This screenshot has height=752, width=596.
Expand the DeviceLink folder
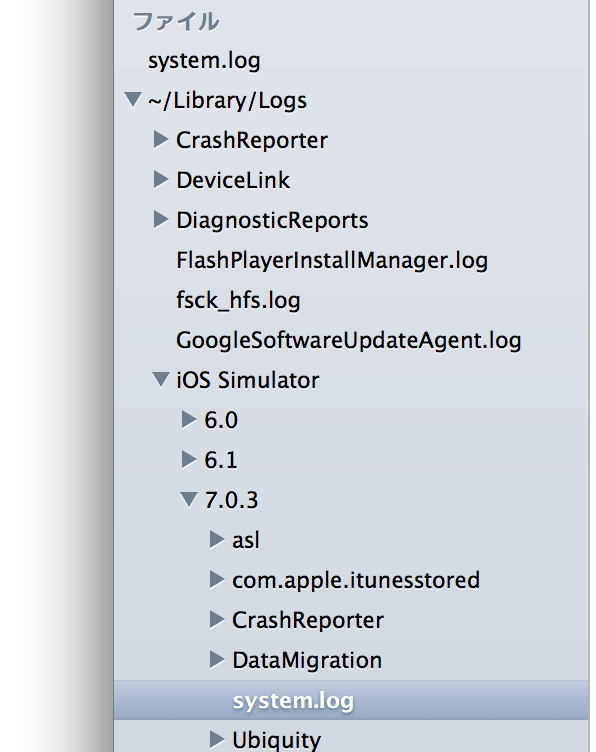161,180
